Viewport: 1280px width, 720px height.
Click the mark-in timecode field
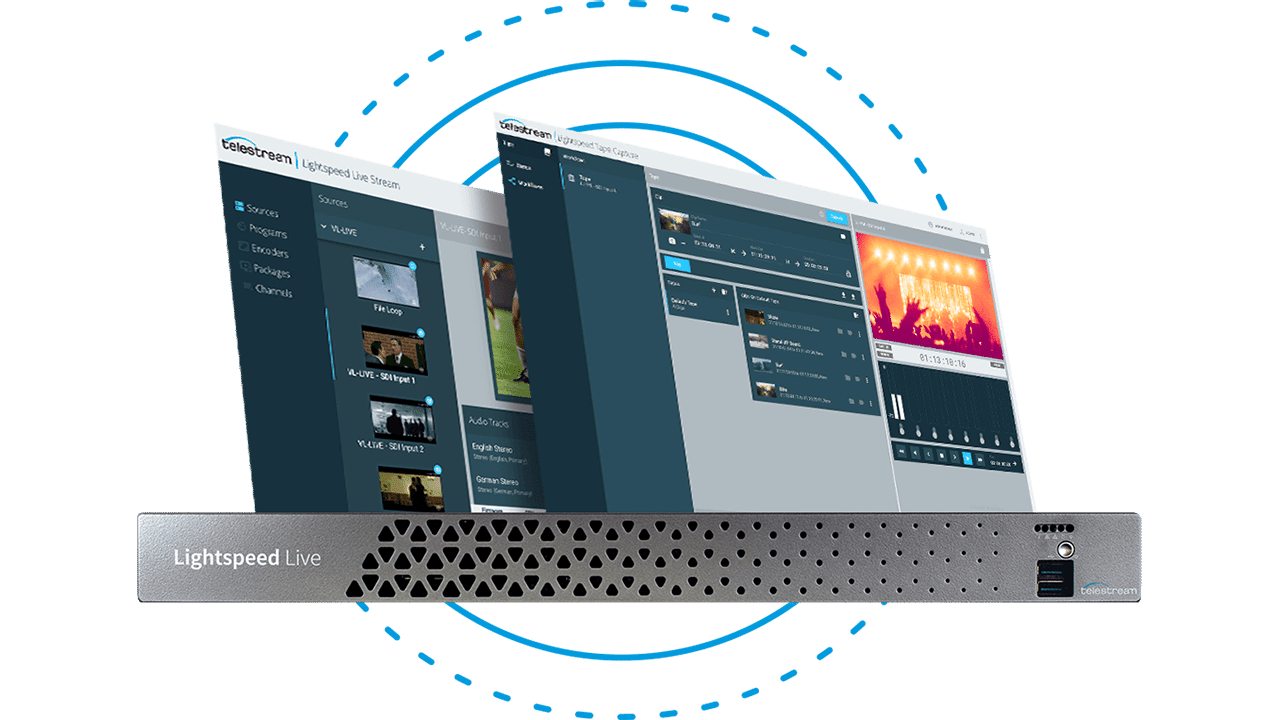708,244
